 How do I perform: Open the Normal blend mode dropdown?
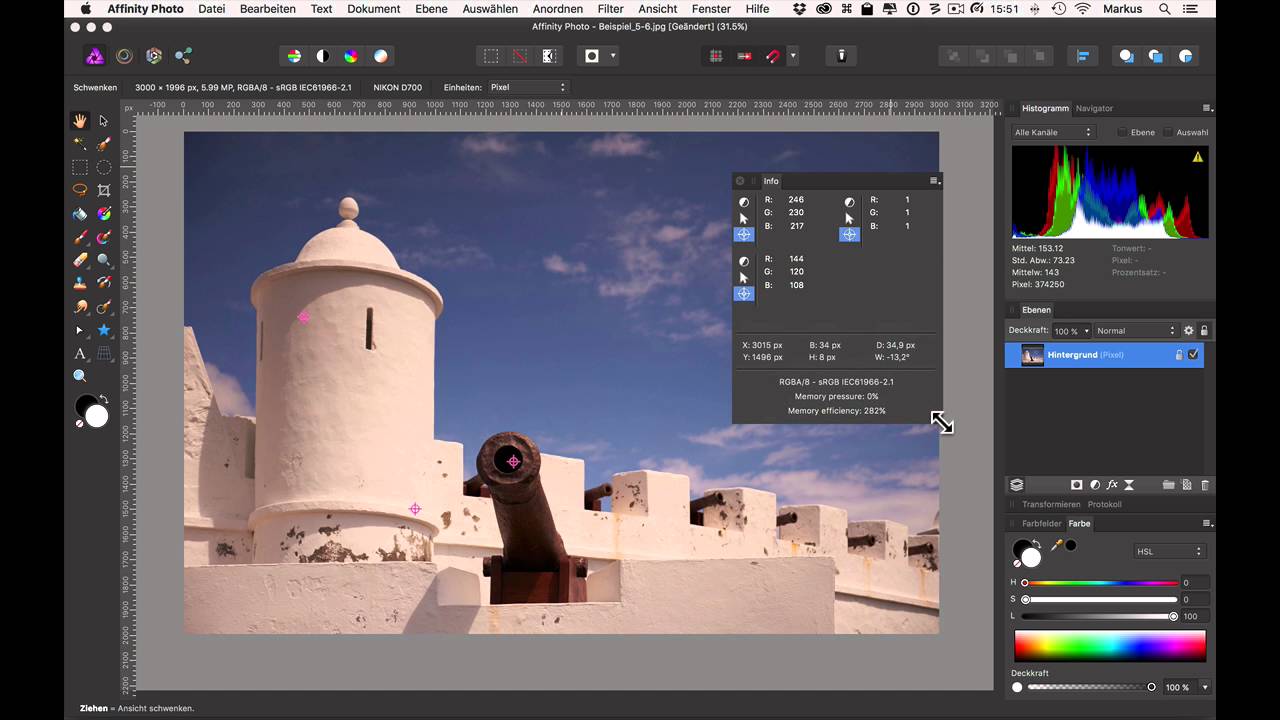pyautogui.click(x=1136, y=330)
